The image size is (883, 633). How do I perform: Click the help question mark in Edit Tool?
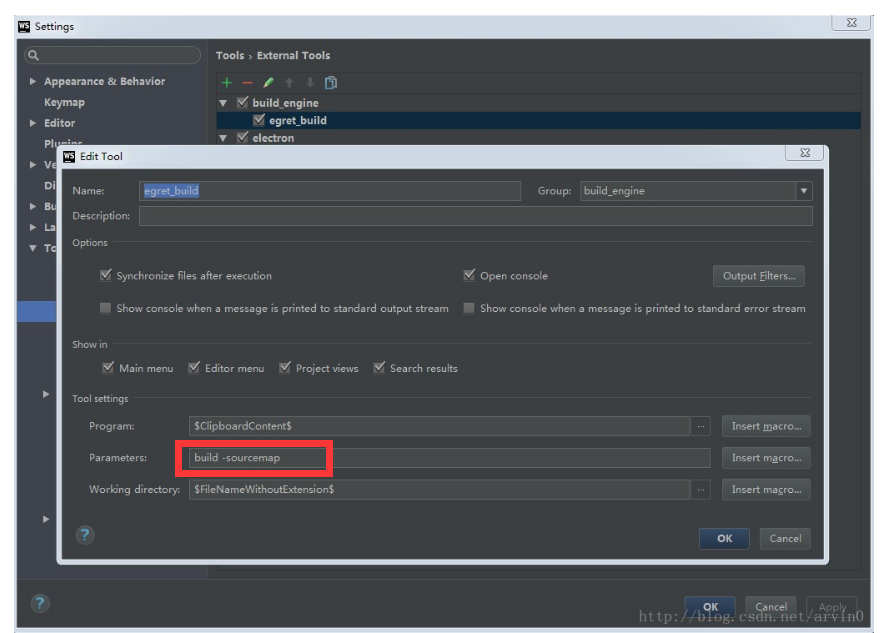click(85, 535)
